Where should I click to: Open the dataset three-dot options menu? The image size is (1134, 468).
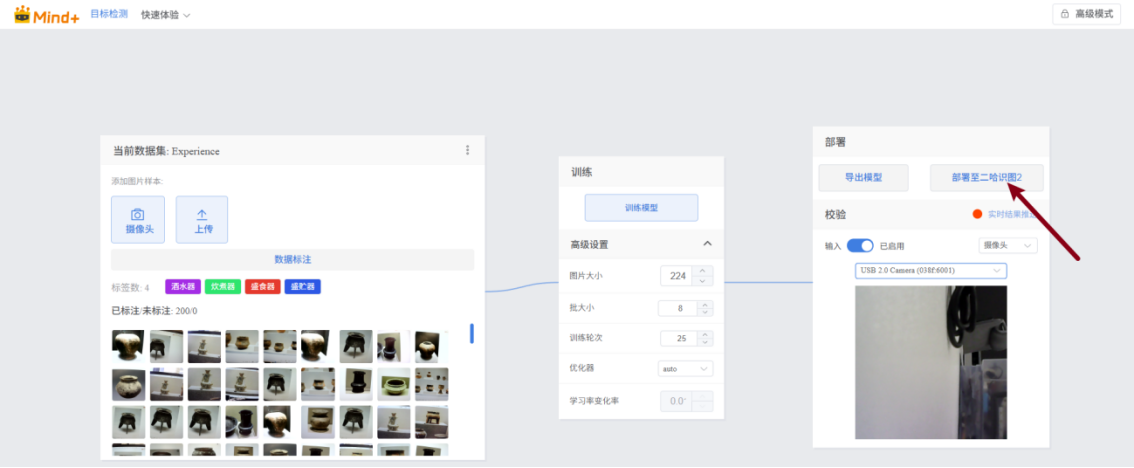click(x=467, y=150)
